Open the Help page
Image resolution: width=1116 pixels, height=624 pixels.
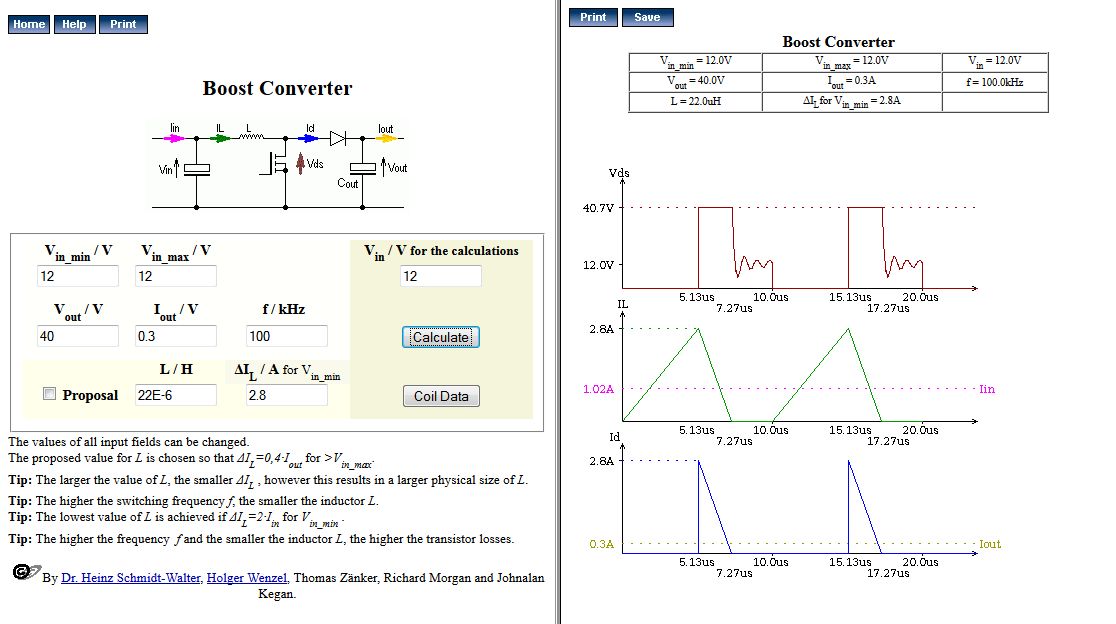(x=74, y=24)
